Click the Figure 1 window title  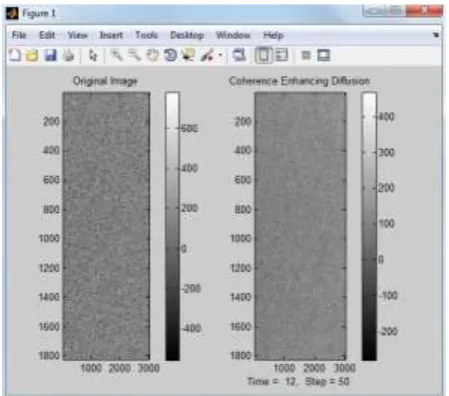tap(39, 14)
